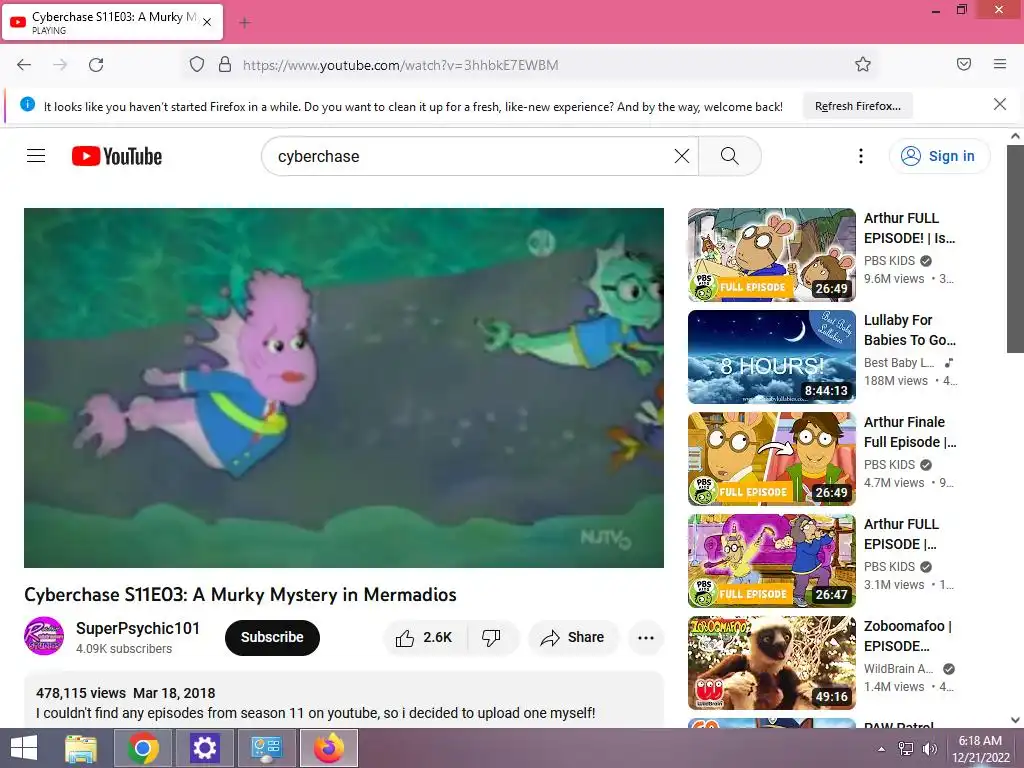Open the Windows Start menu
The image size is (1024, 768).
(x=24, y=748)
